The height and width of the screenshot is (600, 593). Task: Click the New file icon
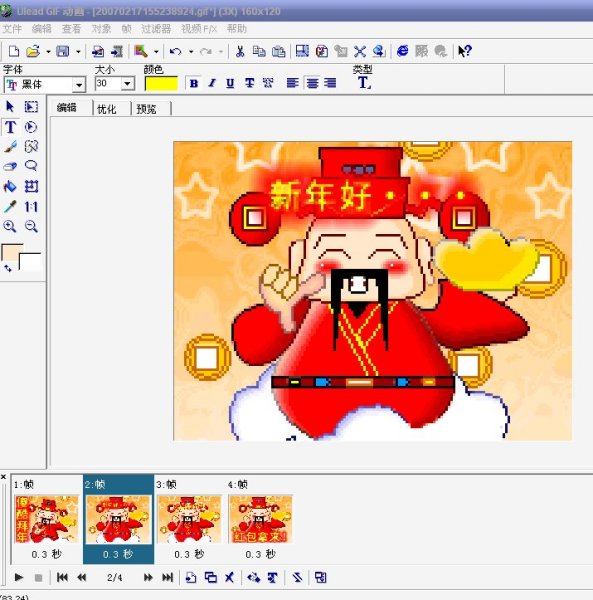click(14, 51)
